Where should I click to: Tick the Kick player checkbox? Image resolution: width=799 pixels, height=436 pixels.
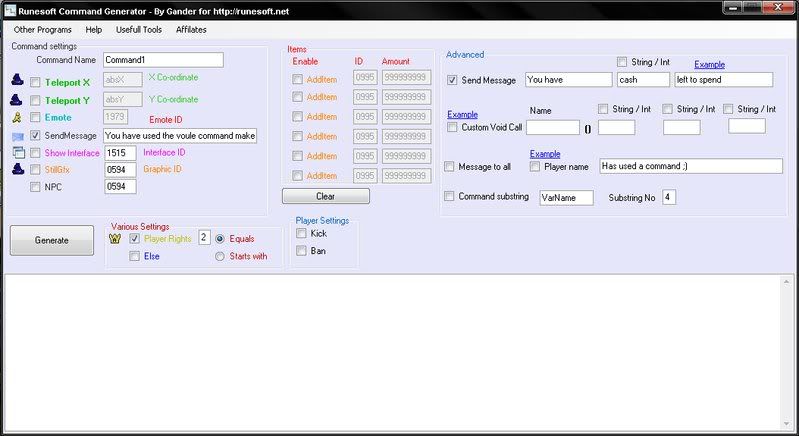coord(302,233)
